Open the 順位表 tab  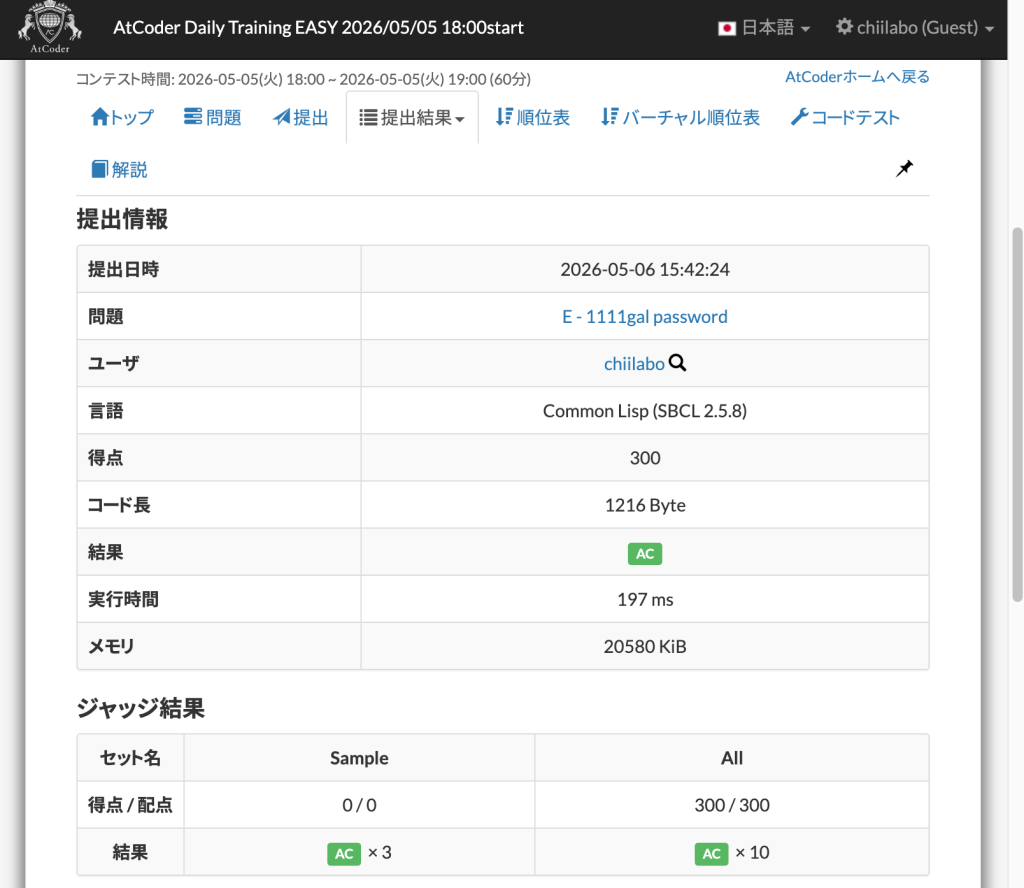[532, 118]
